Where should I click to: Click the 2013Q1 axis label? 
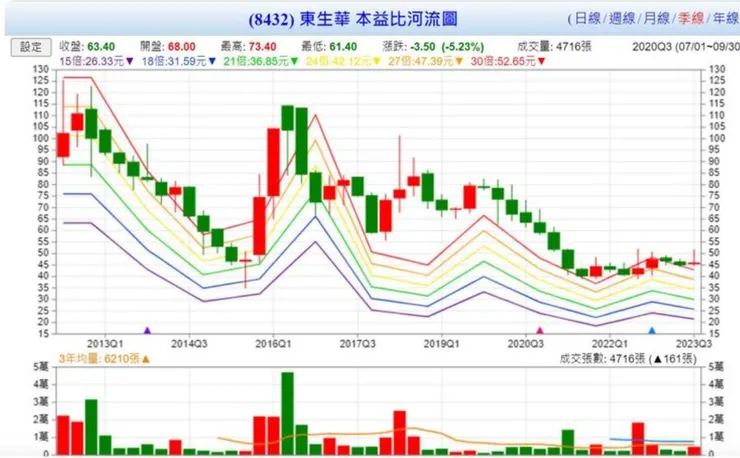(105, 344)
